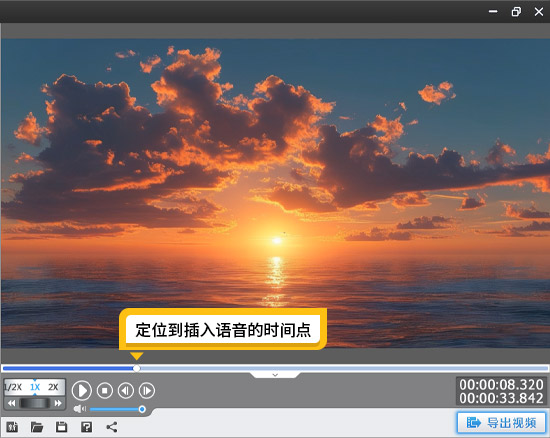Select 1X playback speed
This screenshot has height=438, width=550.
click(x=35, y=387)
